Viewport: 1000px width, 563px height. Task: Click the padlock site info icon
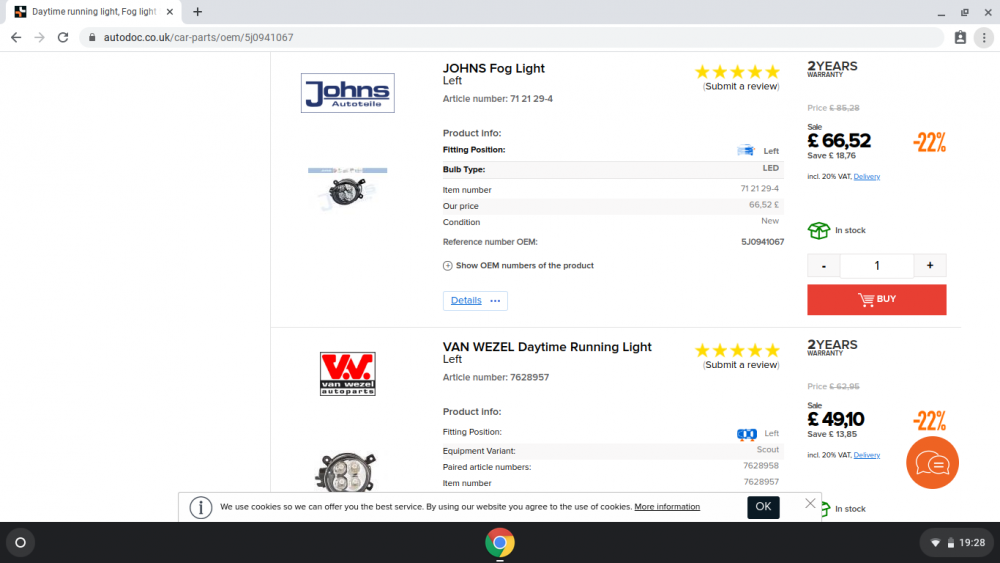tap(92, 38)
